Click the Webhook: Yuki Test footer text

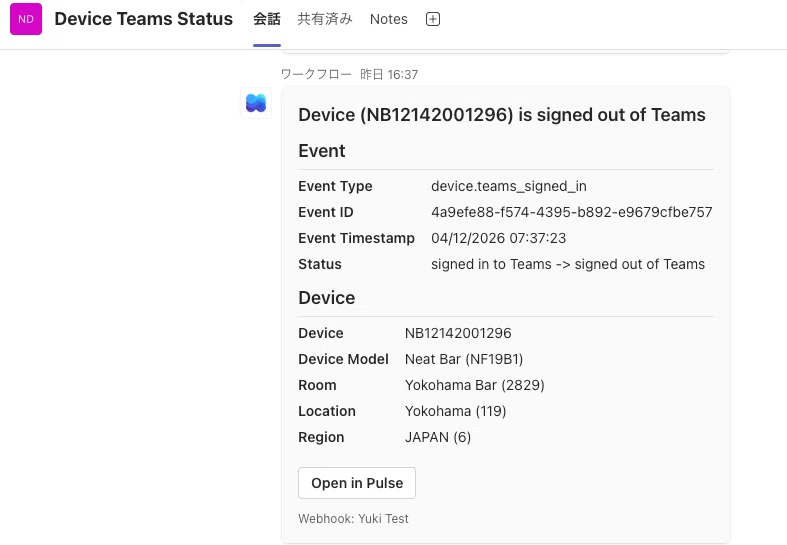pyautogui.click(x=353, y=519)
